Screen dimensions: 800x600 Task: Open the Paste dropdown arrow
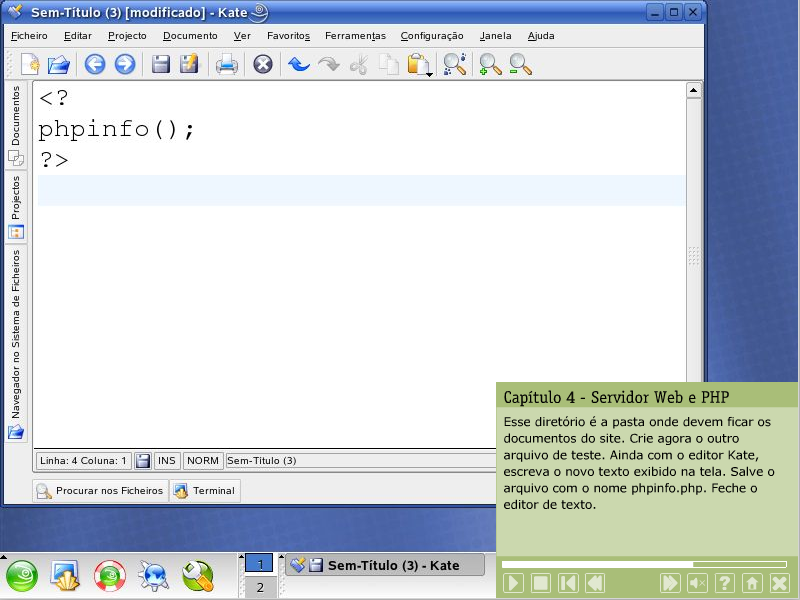[429, 74]
